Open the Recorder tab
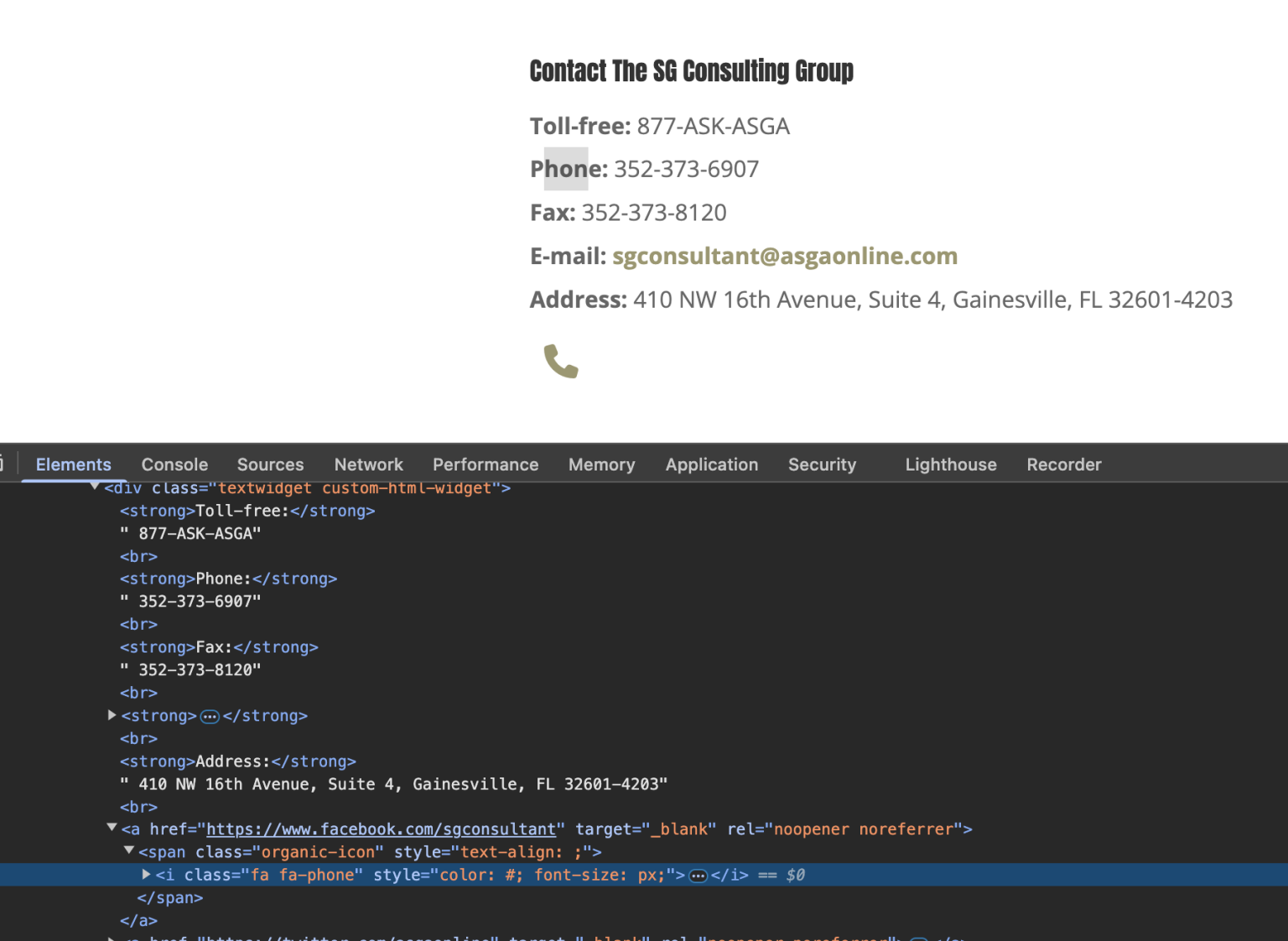The height and width of the screenshot is (941, 1288). pos(1063,465)
